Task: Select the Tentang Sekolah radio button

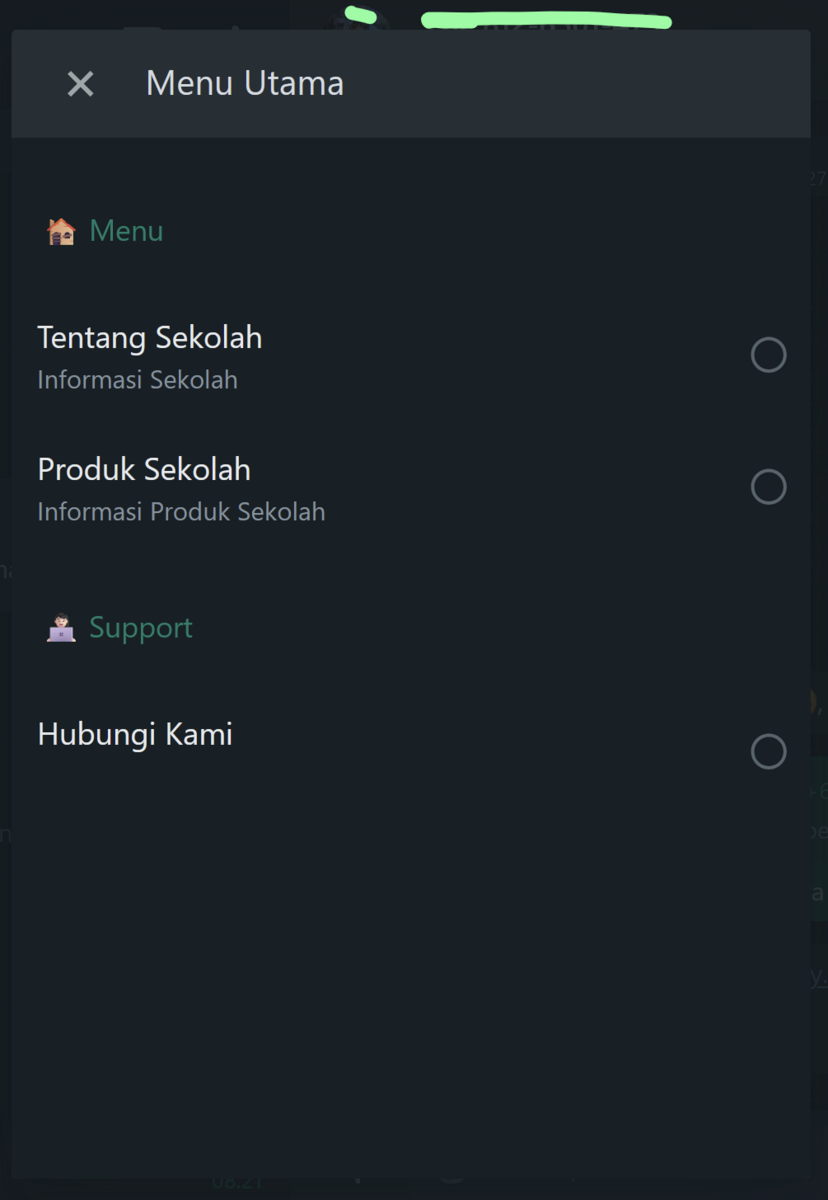Action: pyautogui.click(x=768, y=355)
